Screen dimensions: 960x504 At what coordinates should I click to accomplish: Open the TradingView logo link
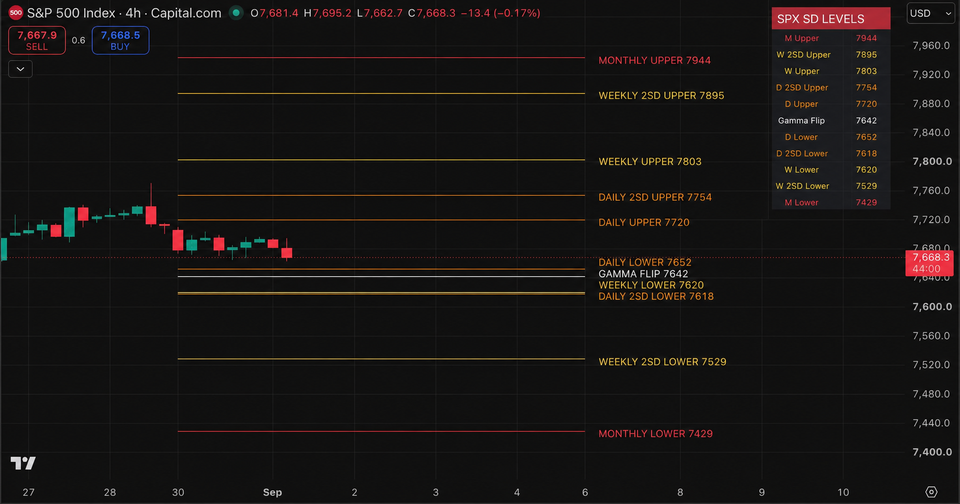coord(23,463)
